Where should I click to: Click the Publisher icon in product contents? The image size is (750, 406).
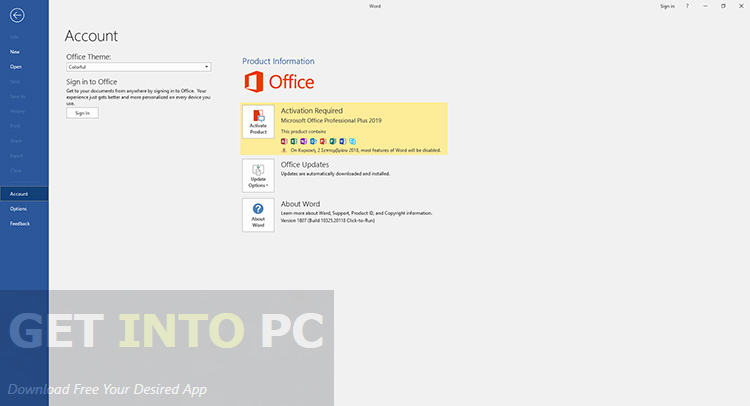pyautogui.click(x=333, y=141)
